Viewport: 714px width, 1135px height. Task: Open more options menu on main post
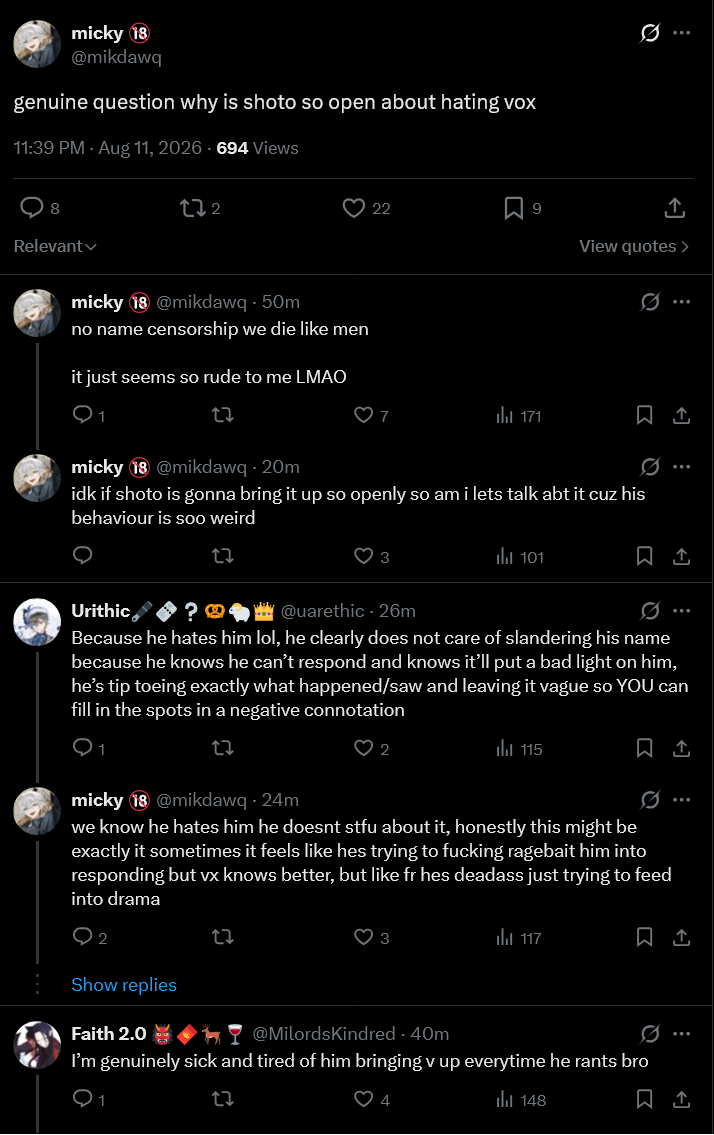[x=681, y=33]
